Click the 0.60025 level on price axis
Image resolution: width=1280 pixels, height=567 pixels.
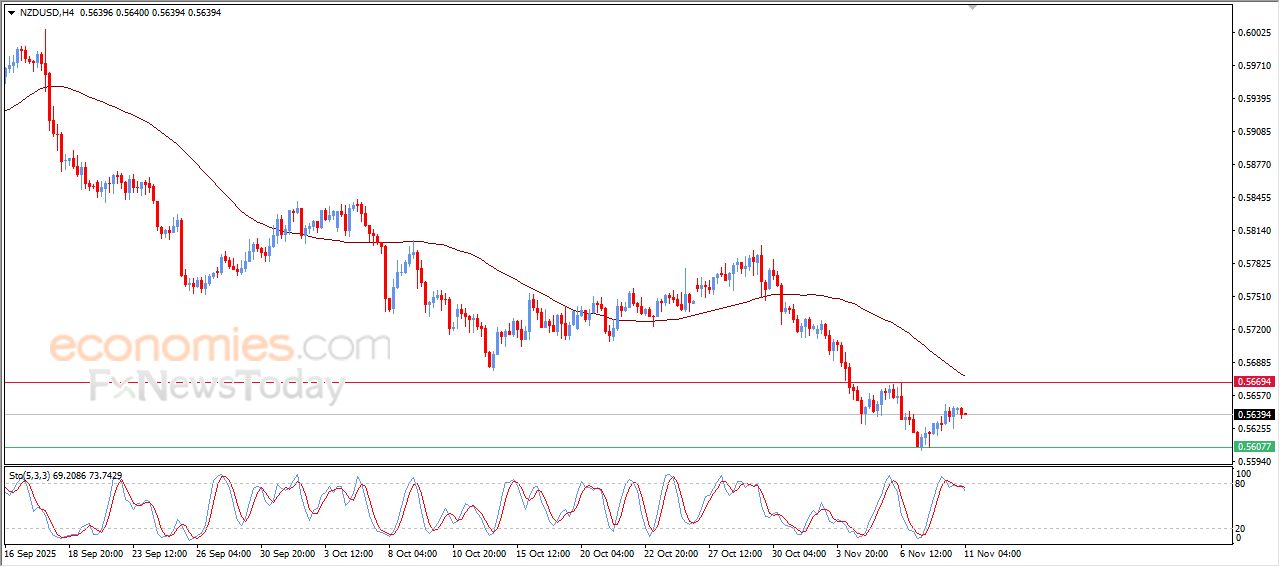coord(1254,33)
